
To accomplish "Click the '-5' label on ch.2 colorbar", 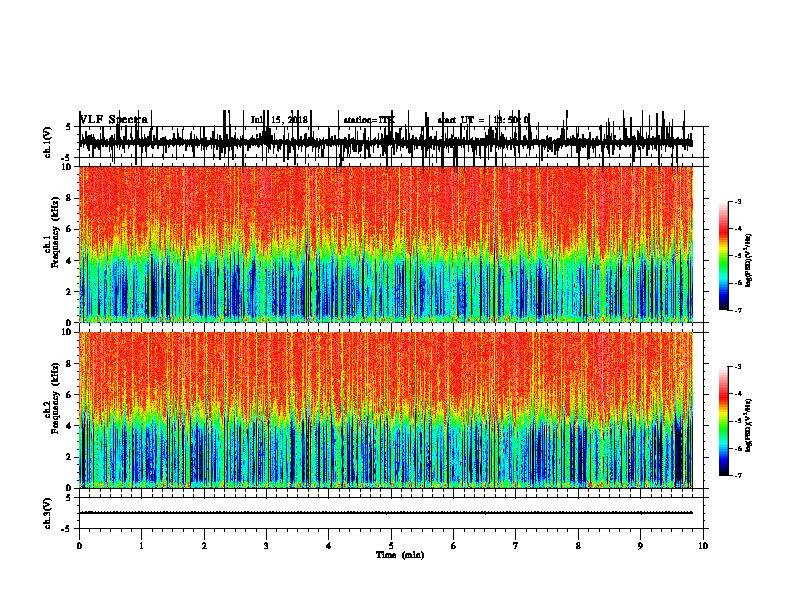I will (737, 421).
